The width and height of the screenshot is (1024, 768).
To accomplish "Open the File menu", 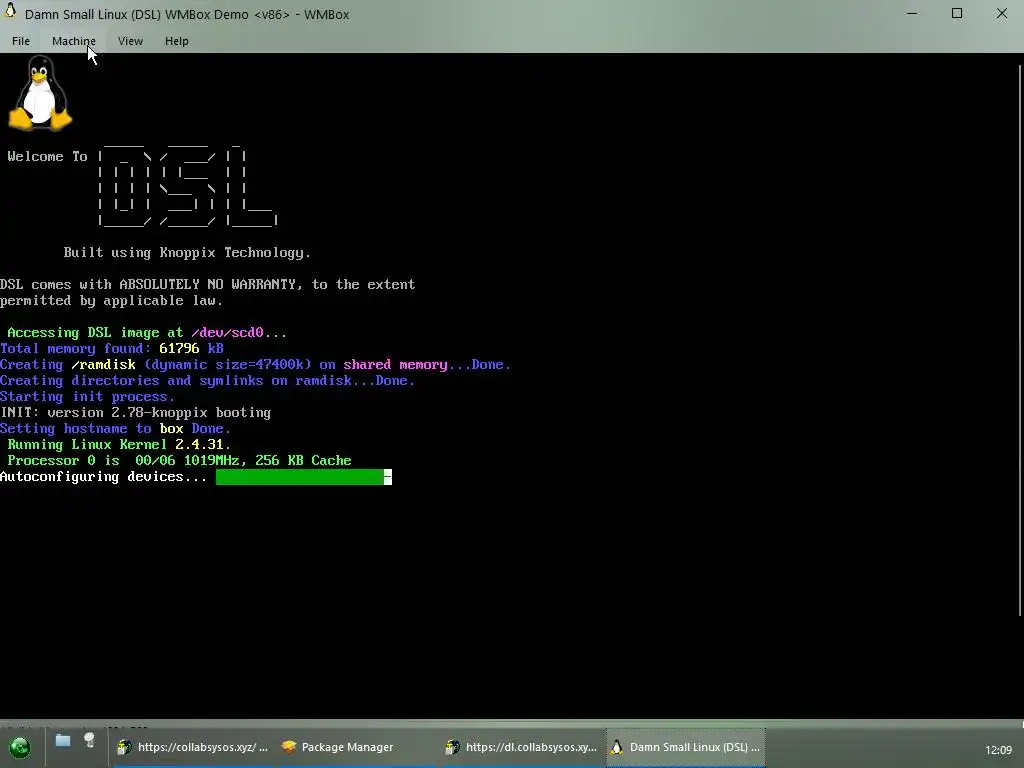I will (21, 41).
